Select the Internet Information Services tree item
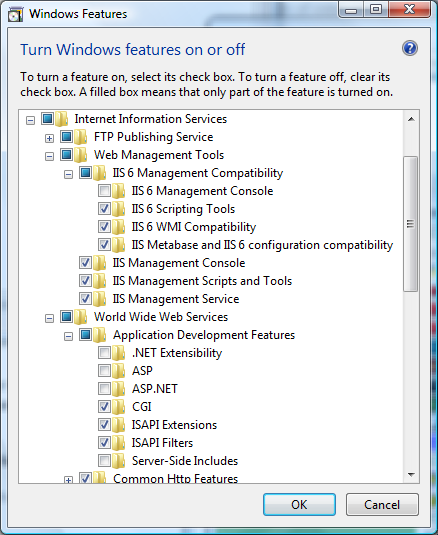The height and width of the screenshot is (535, 438). pos(151,119)
